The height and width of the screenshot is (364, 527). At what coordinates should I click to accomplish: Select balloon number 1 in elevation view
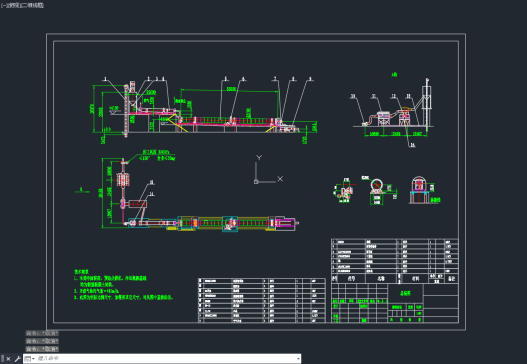pyautogui.click(x=105, y=79)
